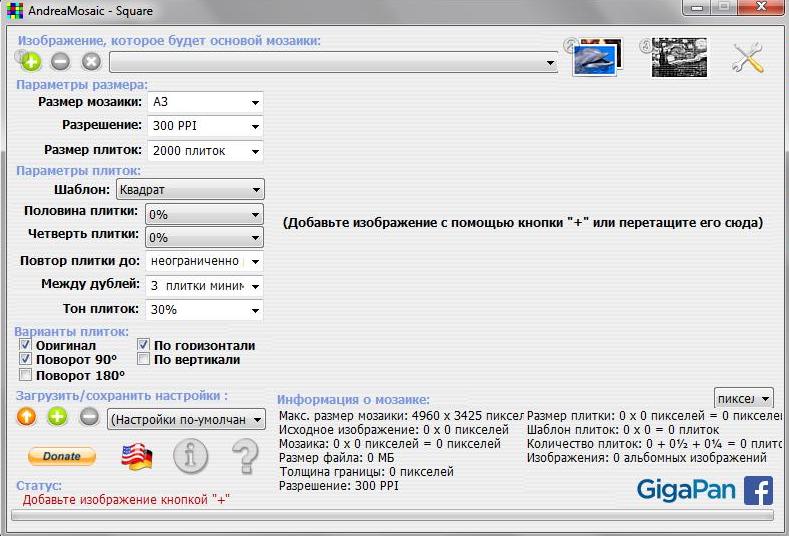Click the AndreaMosaic title bar app icon
789x536 pixels.
click(x=15, y=11)
